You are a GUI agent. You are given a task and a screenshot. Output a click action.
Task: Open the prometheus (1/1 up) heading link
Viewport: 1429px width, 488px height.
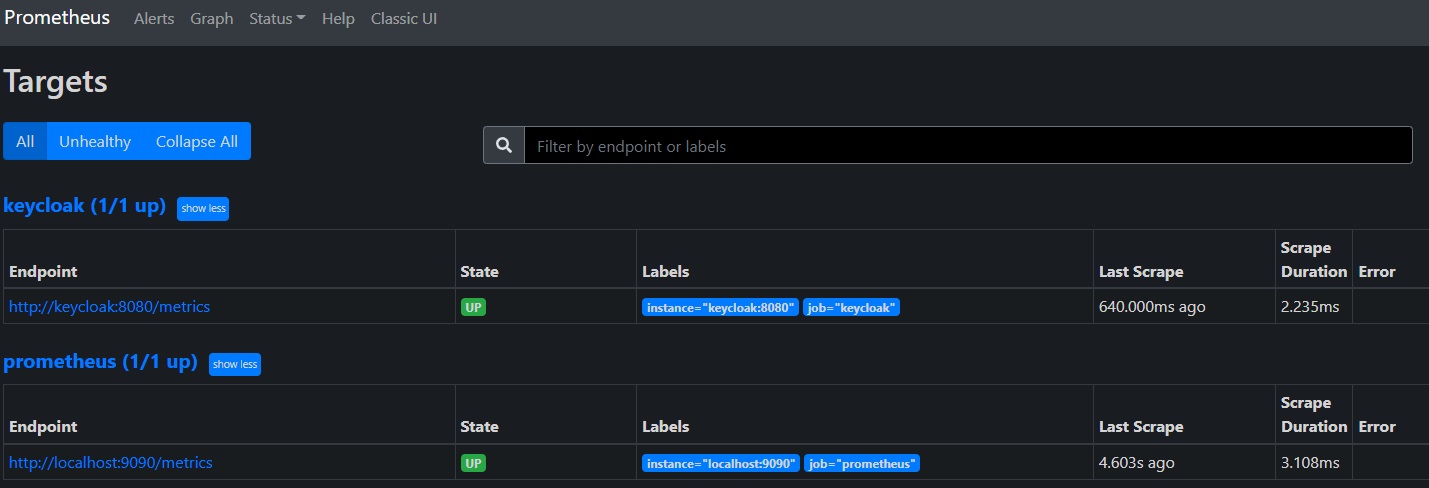pos(101,362)
